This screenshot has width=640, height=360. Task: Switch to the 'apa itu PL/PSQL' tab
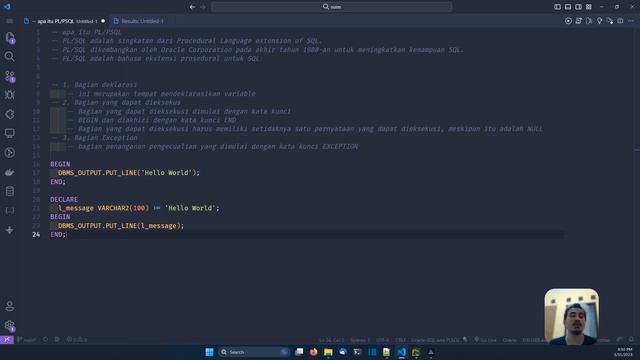point(65,21)
